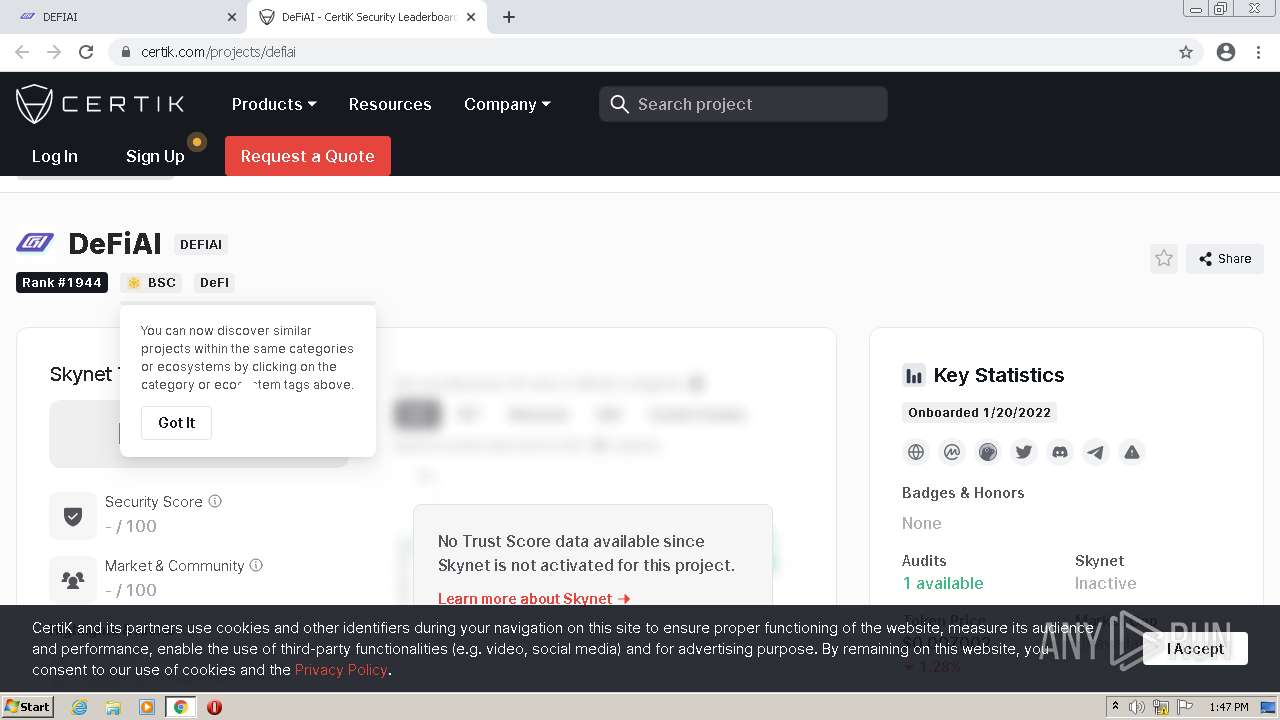Click Learn more about Skynet link

point(534,599)
